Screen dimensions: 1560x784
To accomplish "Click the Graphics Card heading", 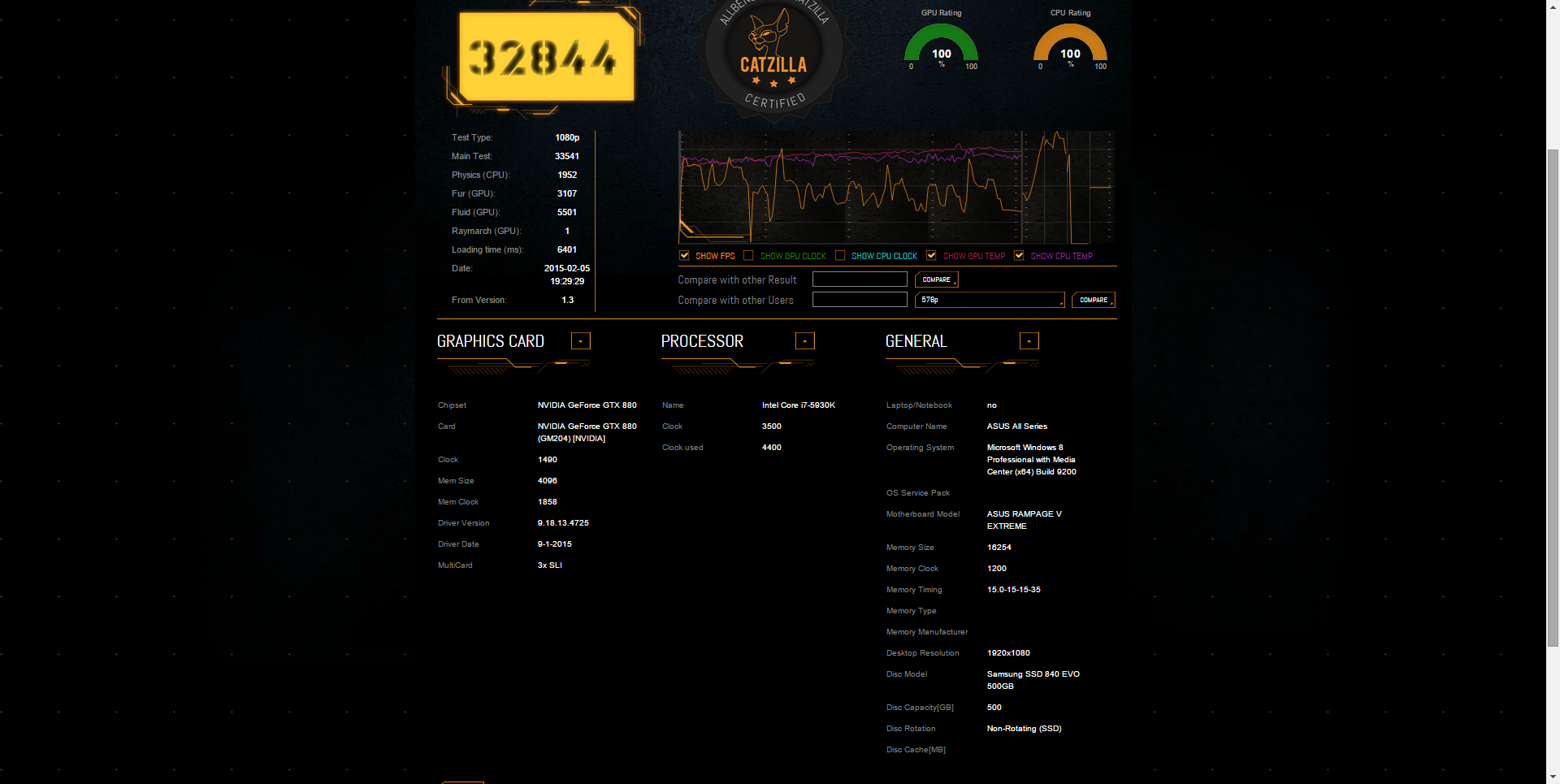I will 491,341.
